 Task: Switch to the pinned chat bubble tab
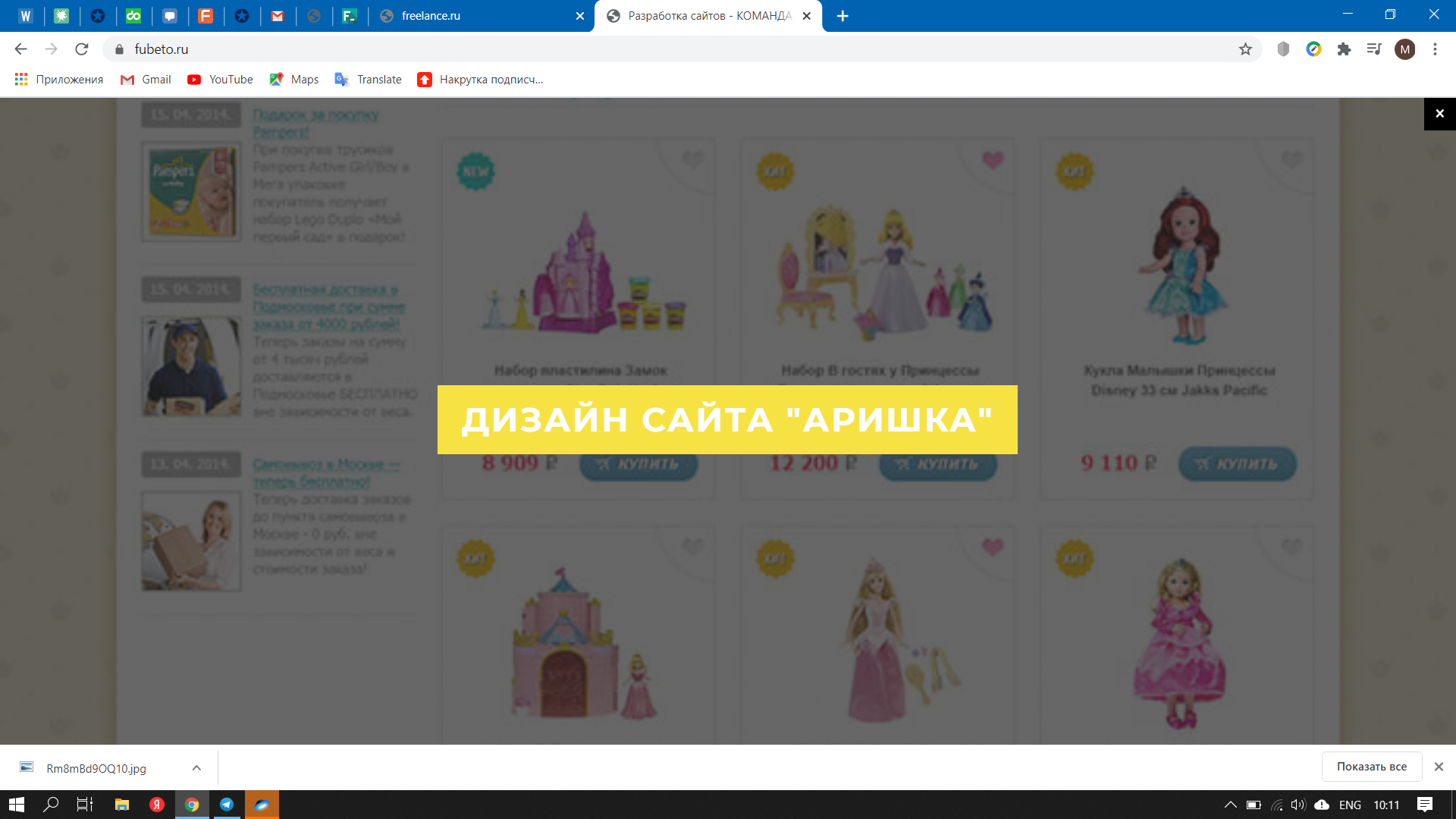click(x=170, y=16)
